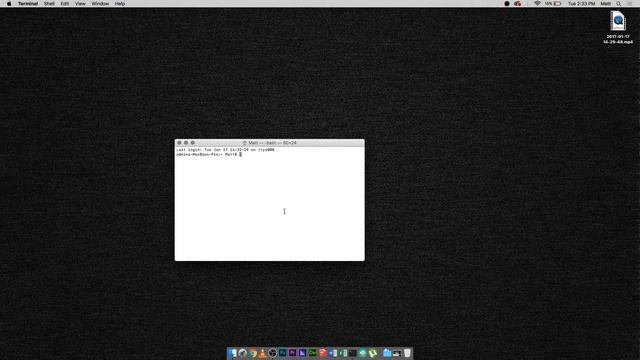The width and height of the screenshot is (640, 360).
Task: Click the Creative Cloud menu bar icon
Action: [518, 4]
